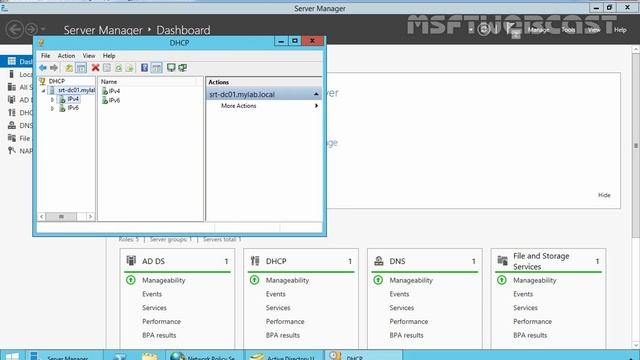This screenshot has width=640, height=360.
Task: Open Properties icon in DHCP toolbar
Action: point(107,68)
